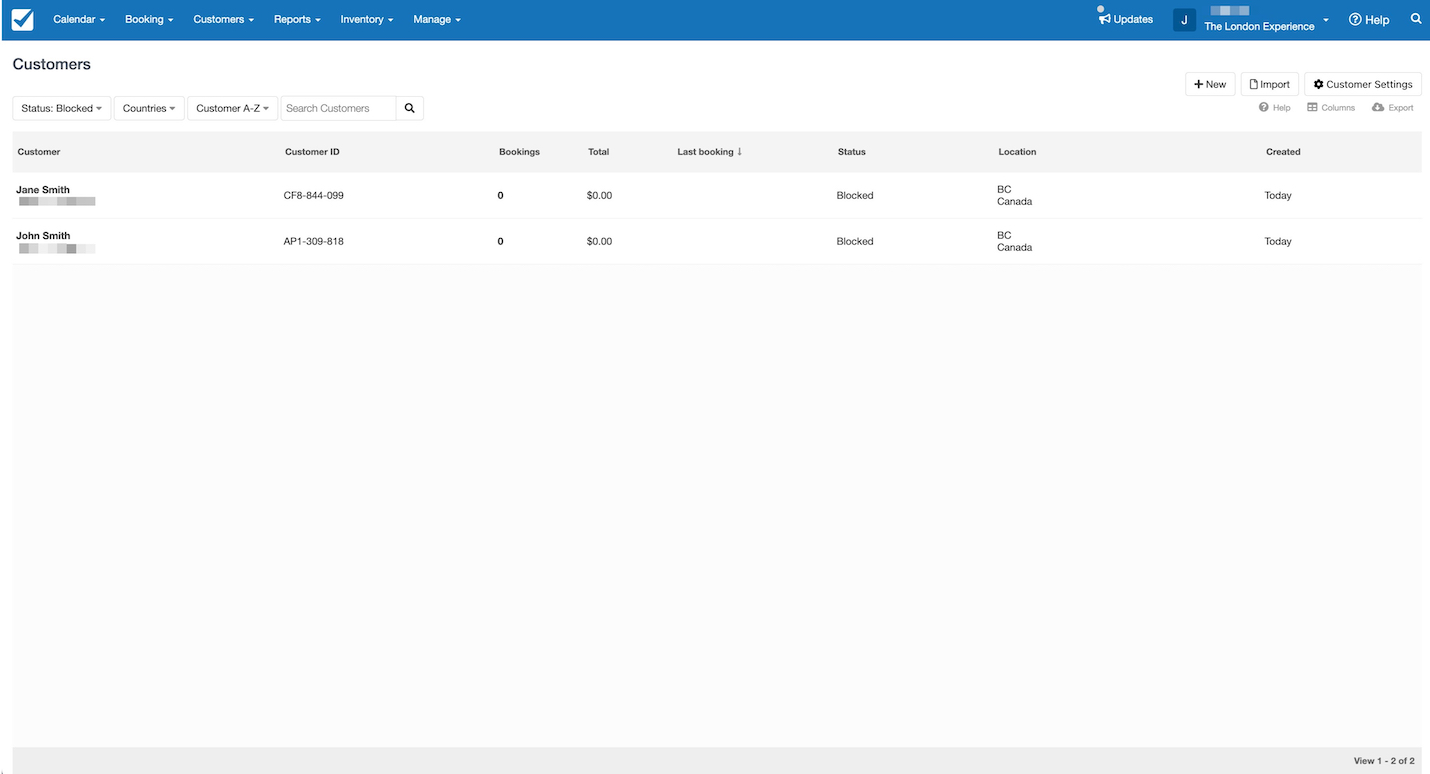The image size is (1430, 774).
Task: Open the Manage menu
Action: coord(437,19)
